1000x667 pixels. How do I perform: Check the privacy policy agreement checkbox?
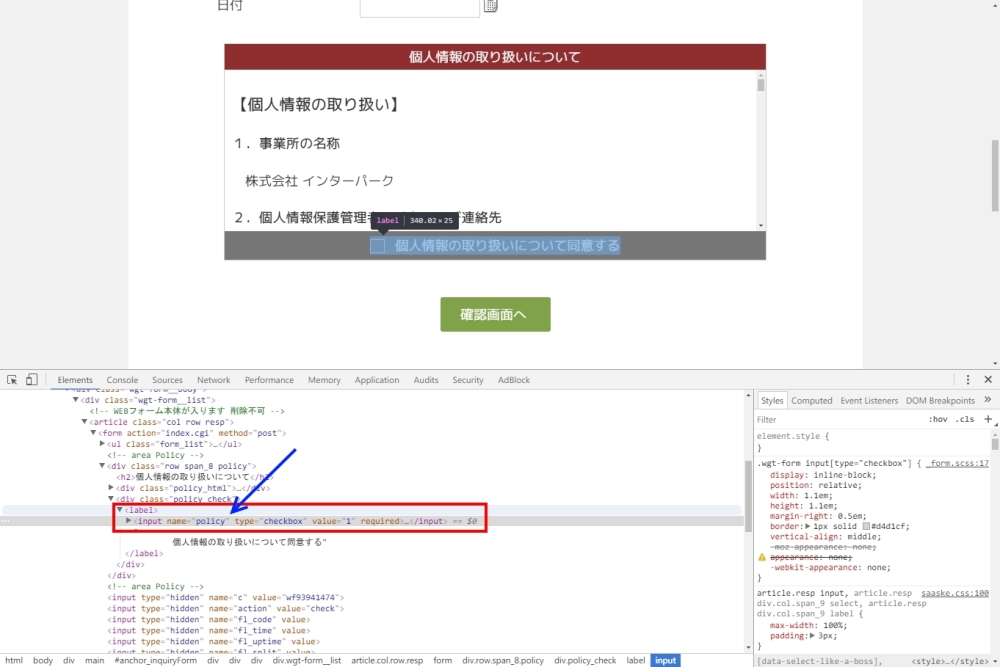[378, 246]
